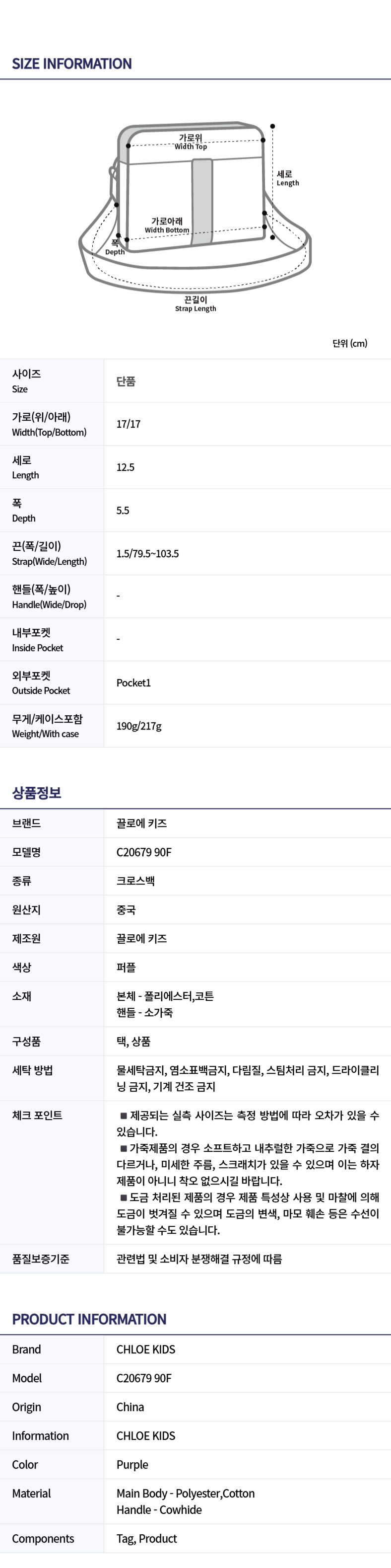Click the Tag, Product components value
This screenshot has height=1568, width=391.
point(146,1539)
